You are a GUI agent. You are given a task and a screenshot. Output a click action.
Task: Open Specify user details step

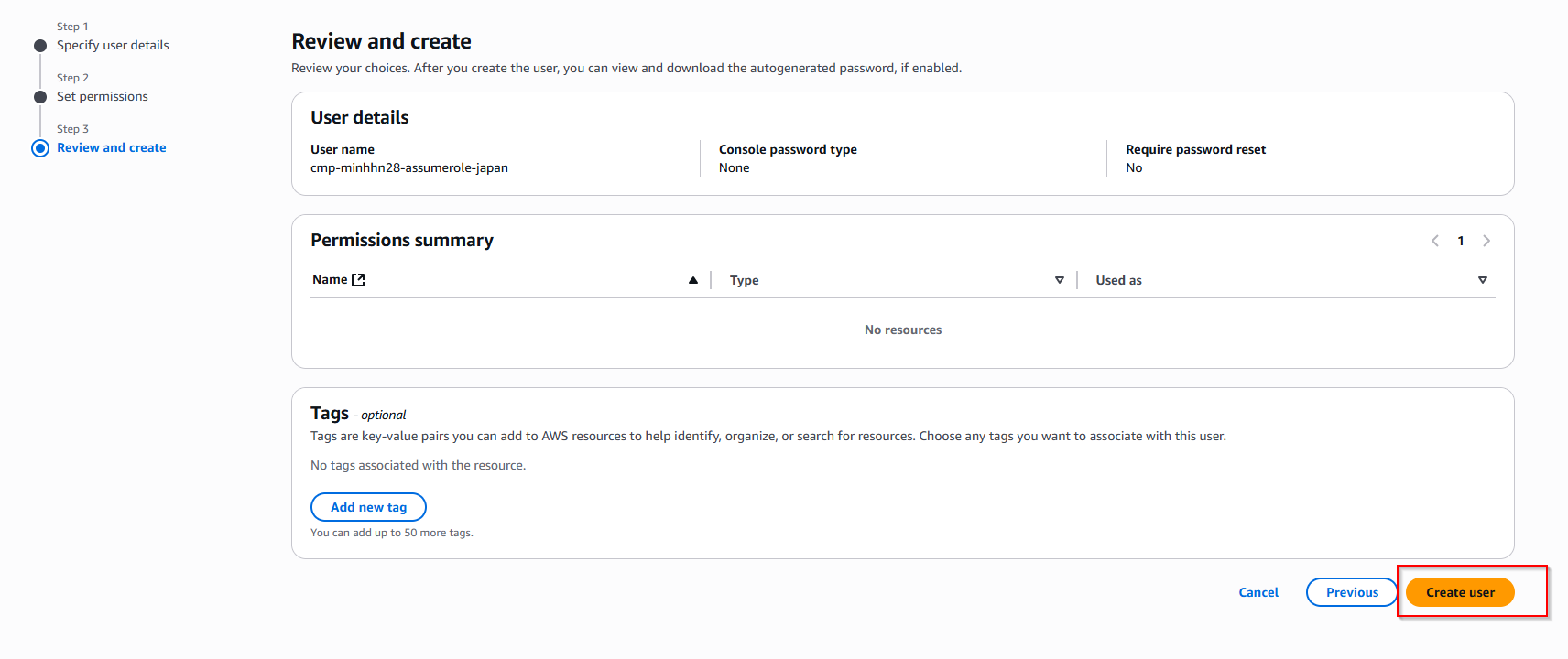click(113, 45)
